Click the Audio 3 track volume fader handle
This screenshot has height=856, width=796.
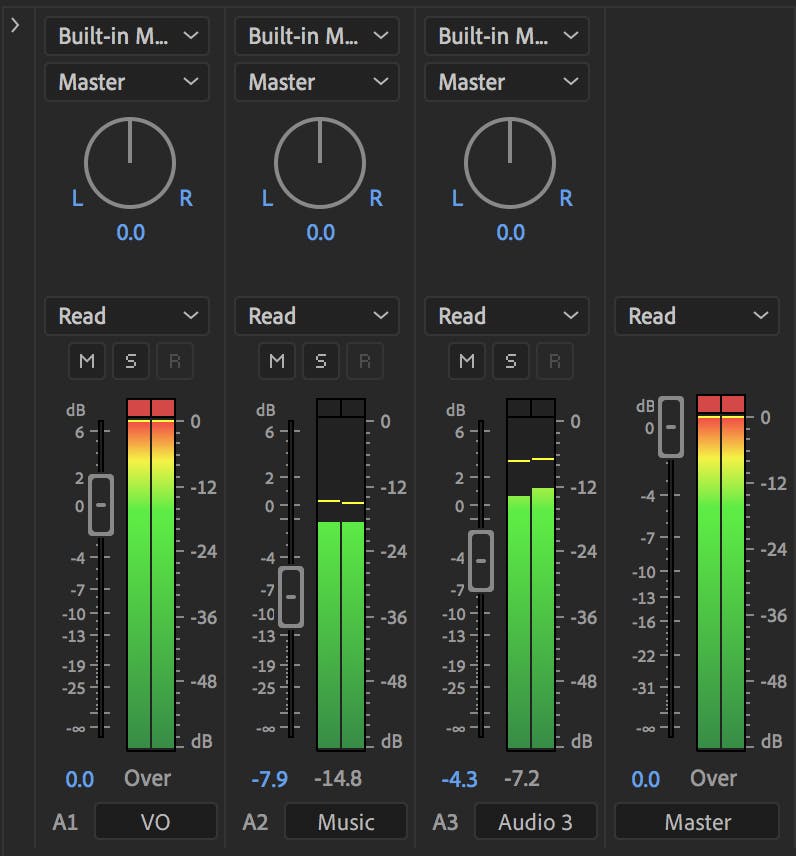[x=481, y=561]
